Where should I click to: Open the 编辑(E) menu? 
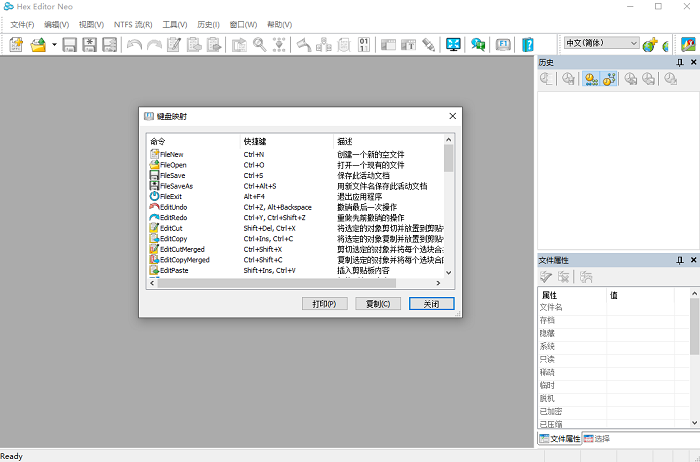[57, 23]
